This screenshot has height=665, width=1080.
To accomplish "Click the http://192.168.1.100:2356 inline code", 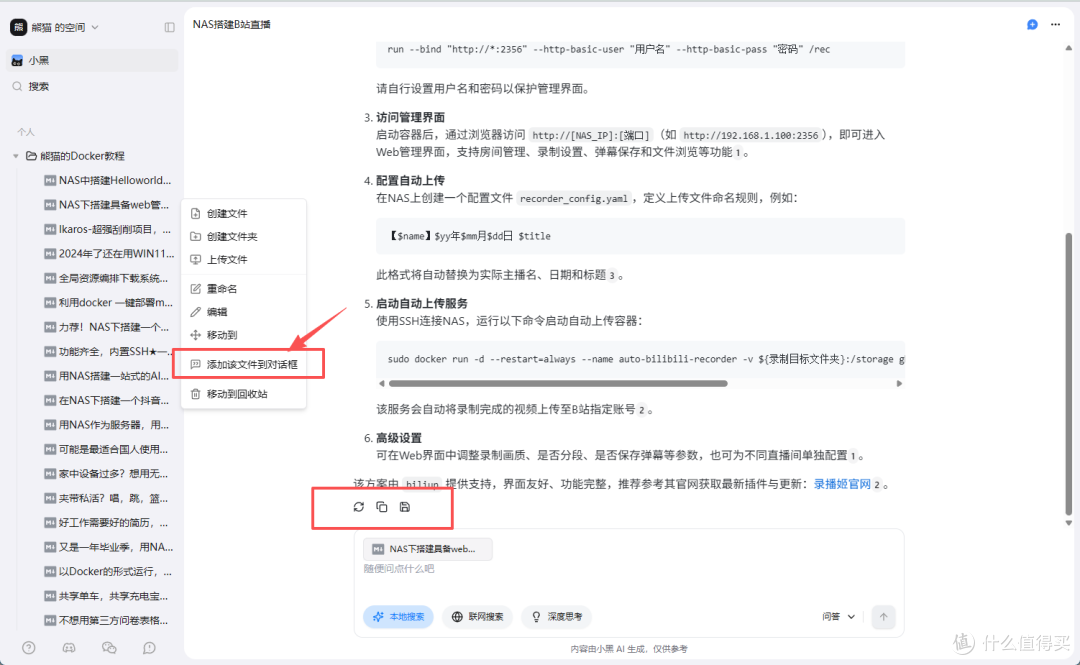I will [x=751, y=136].
